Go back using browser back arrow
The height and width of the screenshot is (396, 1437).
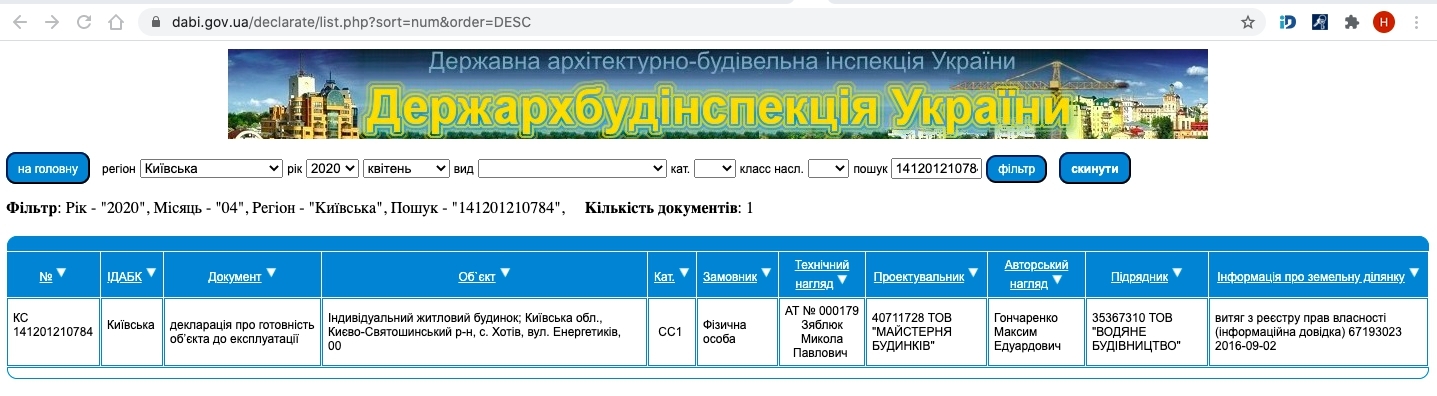pos(20,21)
